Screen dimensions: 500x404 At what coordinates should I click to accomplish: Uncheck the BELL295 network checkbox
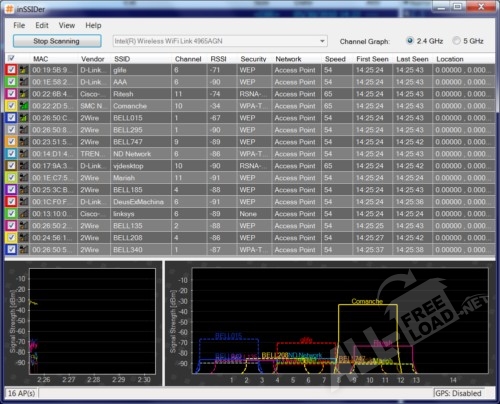point(11,130)
